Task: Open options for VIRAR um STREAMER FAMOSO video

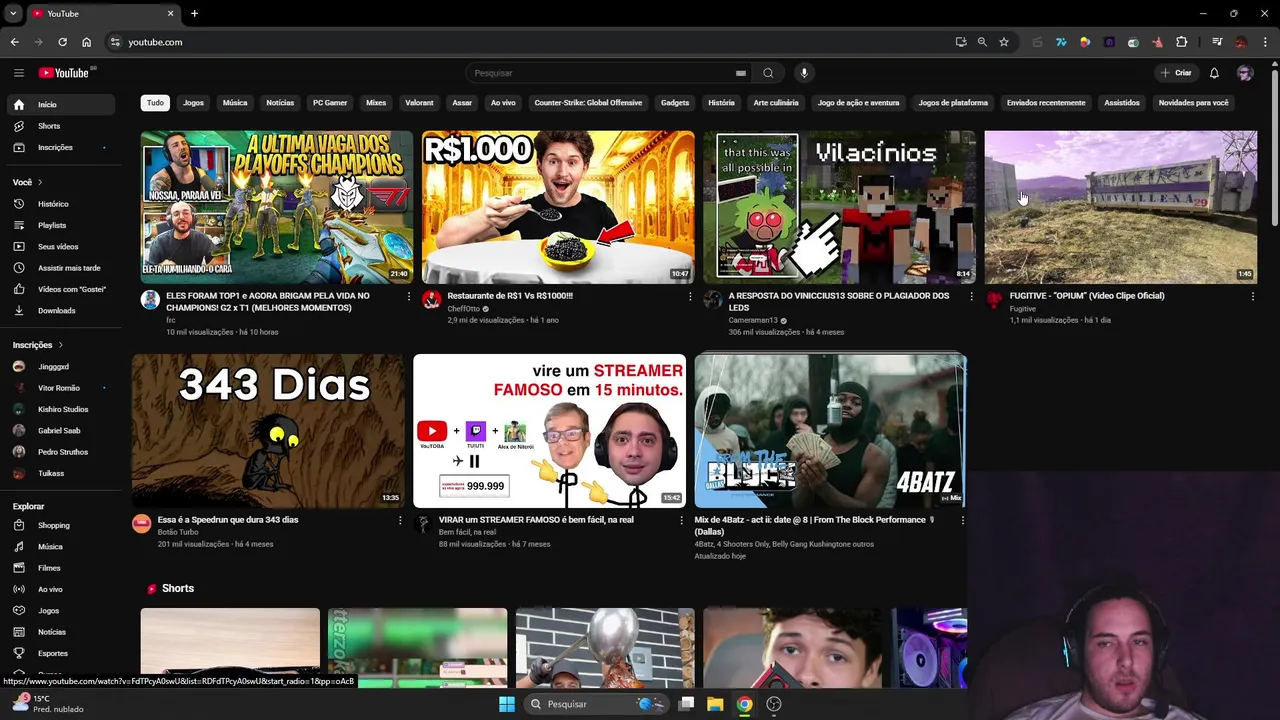Action: (x=681, y=520)
